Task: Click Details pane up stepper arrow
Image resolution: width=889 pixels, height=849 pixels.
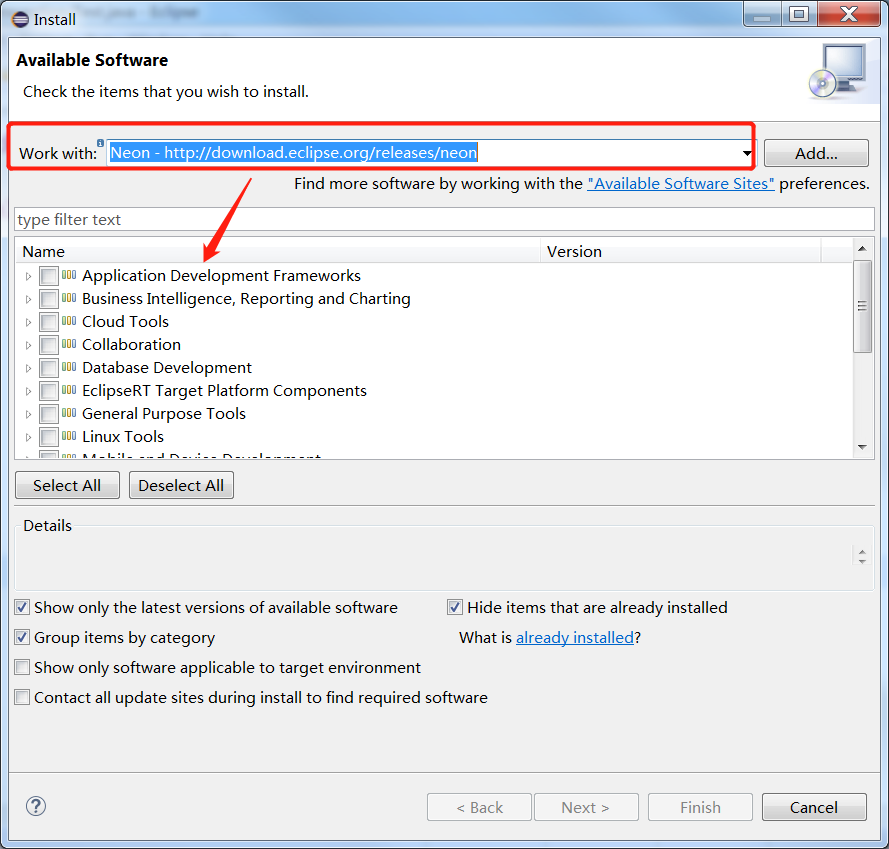Action: tap(862, 551)
